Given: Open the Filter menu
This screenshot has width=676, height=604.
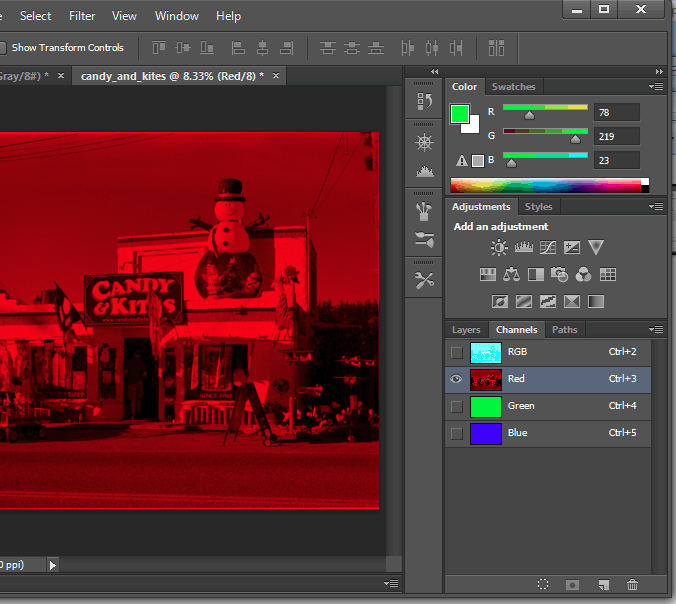Looking at the screenshot, I should point(82,16).
